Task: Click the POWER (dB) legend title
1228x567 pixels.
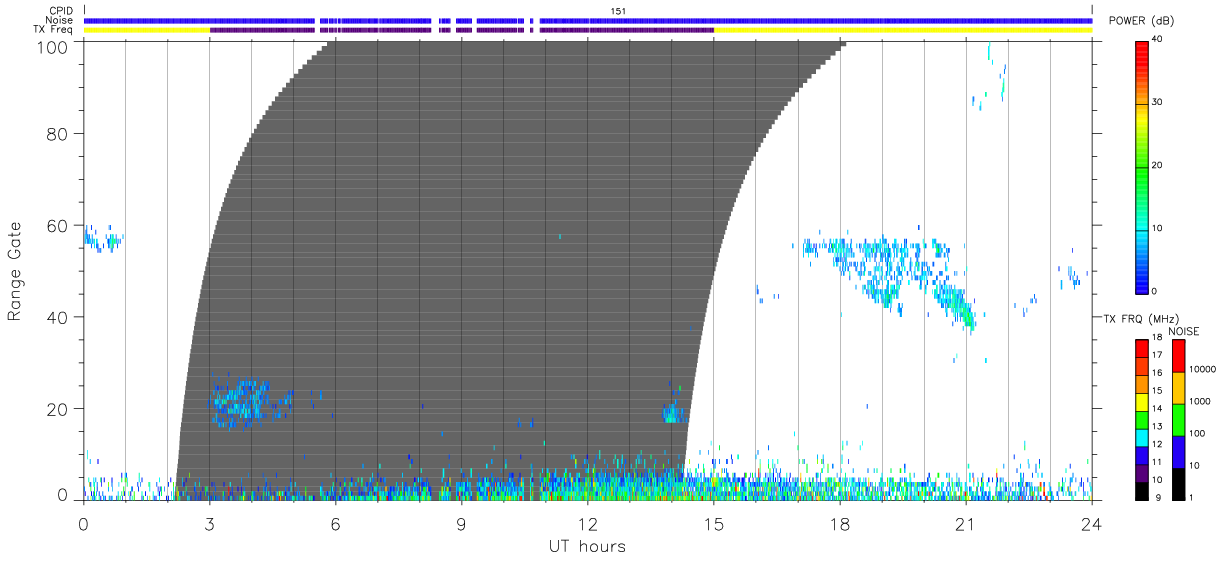Action: click(1141, 21)
